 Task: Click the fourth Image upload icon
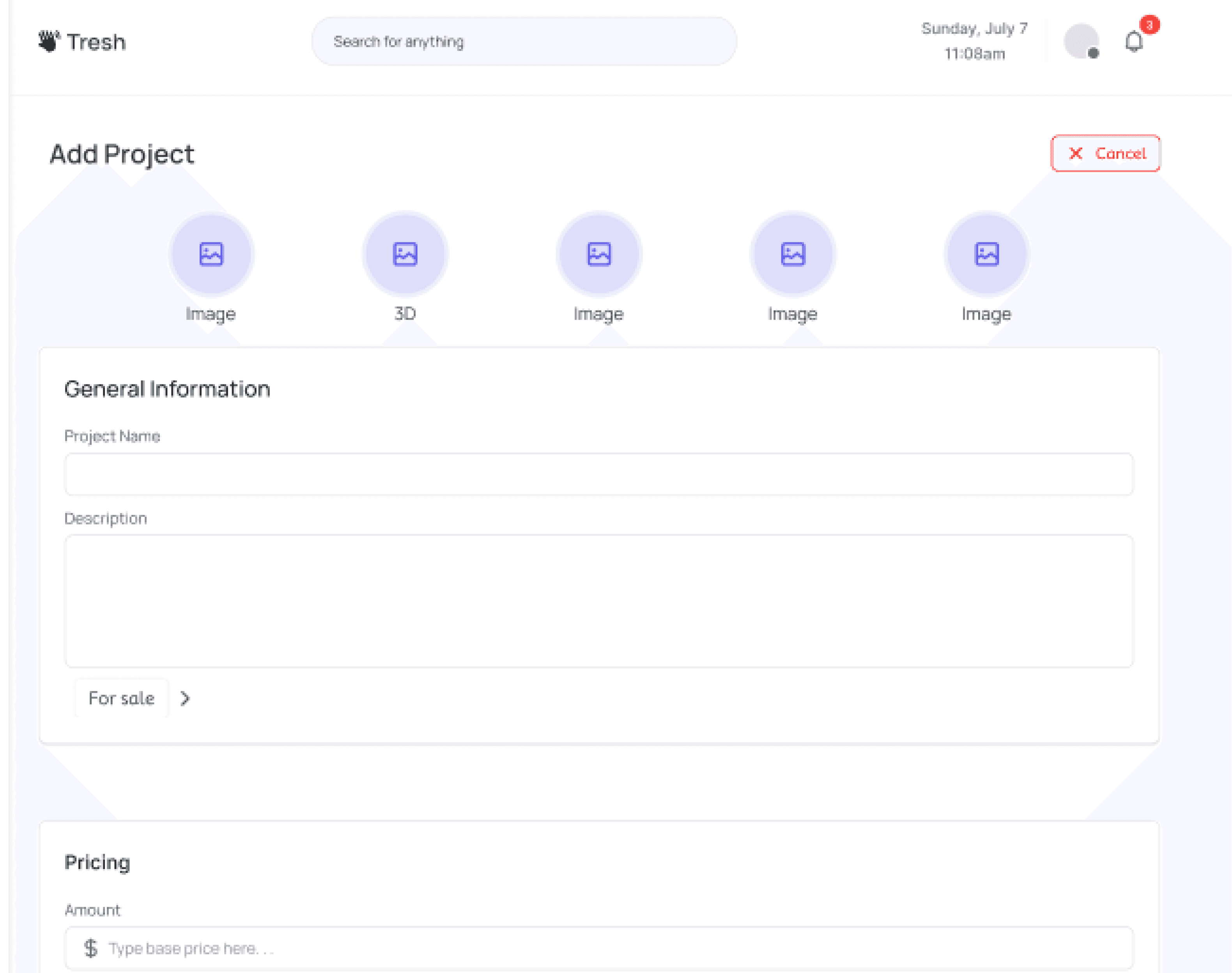[x=793, y=254]
